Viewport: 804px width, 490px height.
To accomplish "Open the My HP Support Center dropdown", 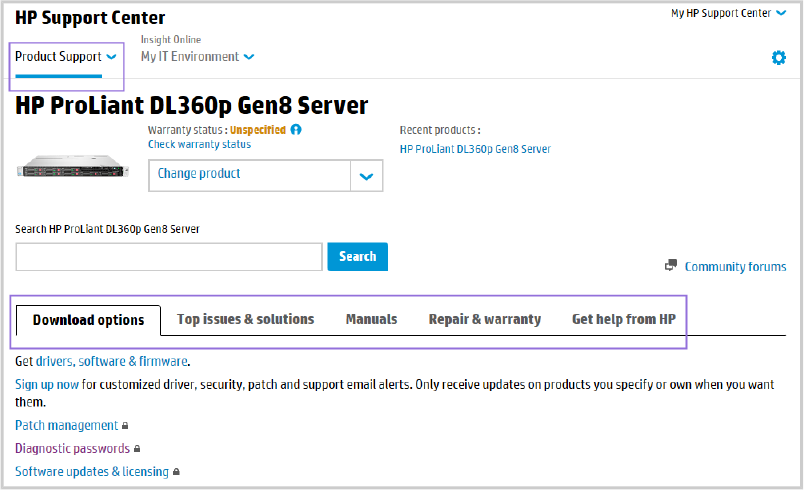I will pos(728,13).
